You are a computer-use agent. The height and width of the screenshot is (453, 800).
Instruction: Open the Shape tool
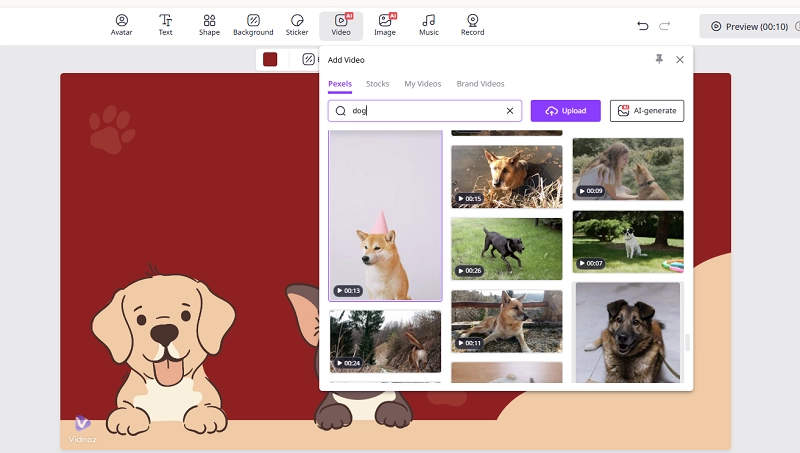[209, 26]
